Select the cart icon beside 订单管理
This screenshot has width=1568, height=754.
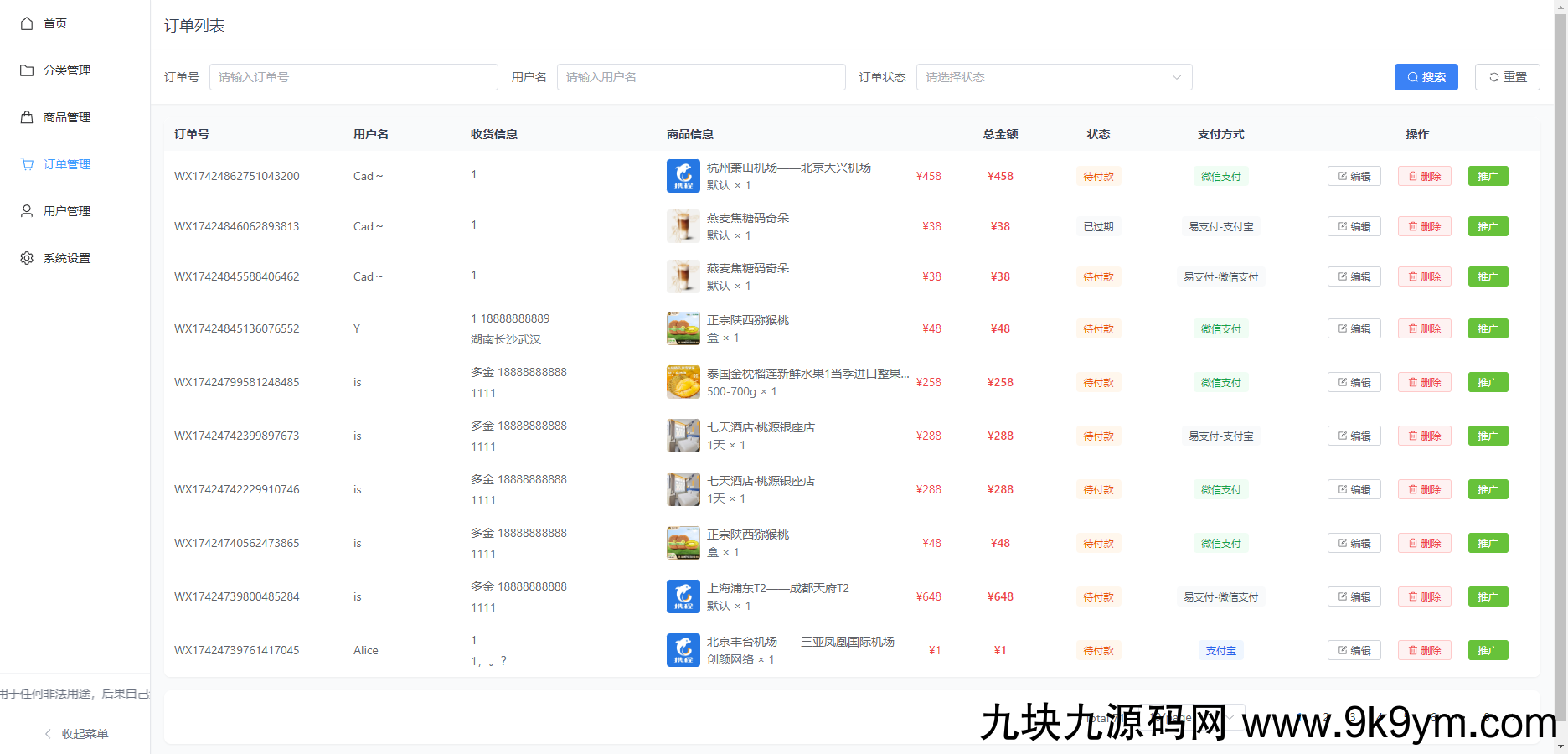point(26,164)
